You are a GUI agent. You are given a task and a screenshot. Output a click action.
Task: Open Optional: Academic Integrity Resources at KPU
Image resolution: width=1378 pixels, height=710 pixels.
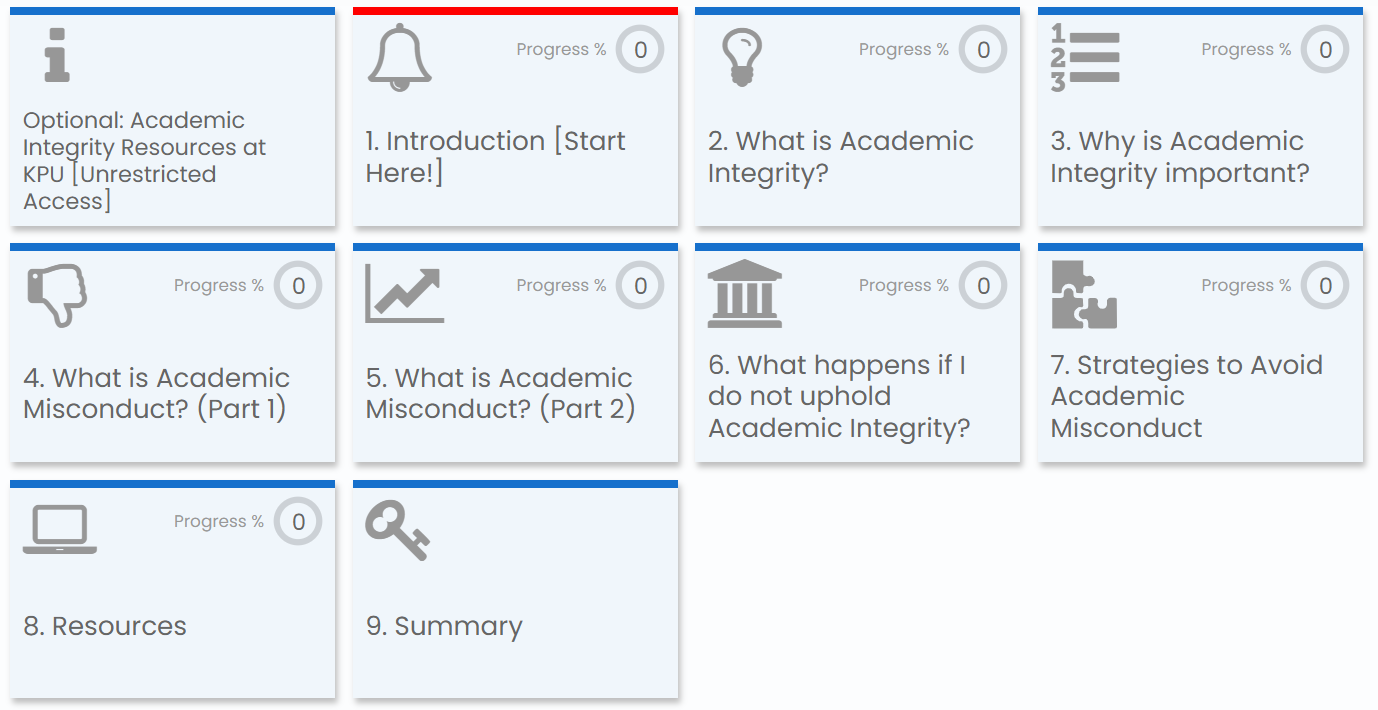point(145,160)
